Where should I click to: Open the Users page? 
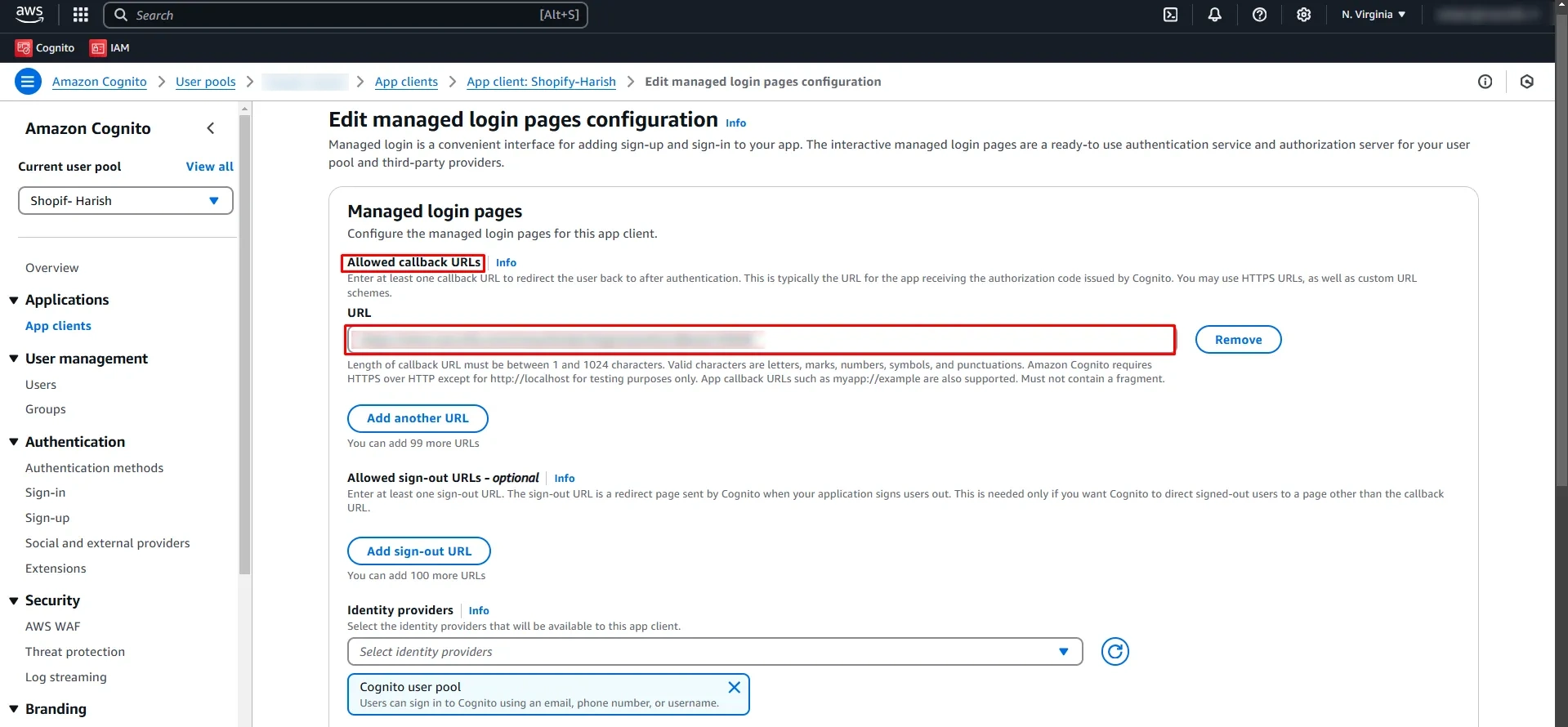pos(41,385)
